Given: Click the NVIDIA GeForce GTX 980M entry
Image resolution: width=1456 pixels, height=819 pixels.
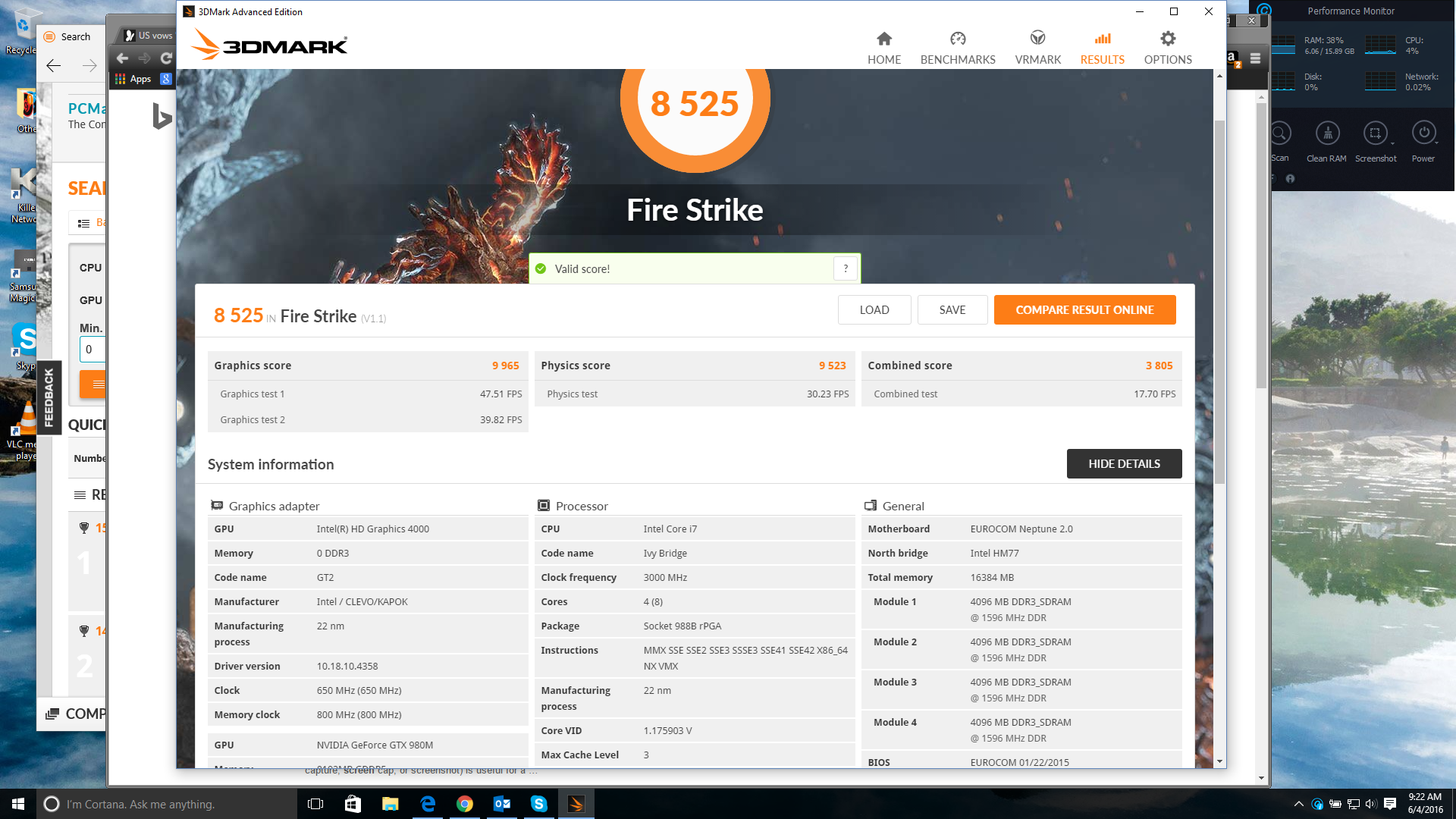Looking at the screenshot, I should [375, 745].
